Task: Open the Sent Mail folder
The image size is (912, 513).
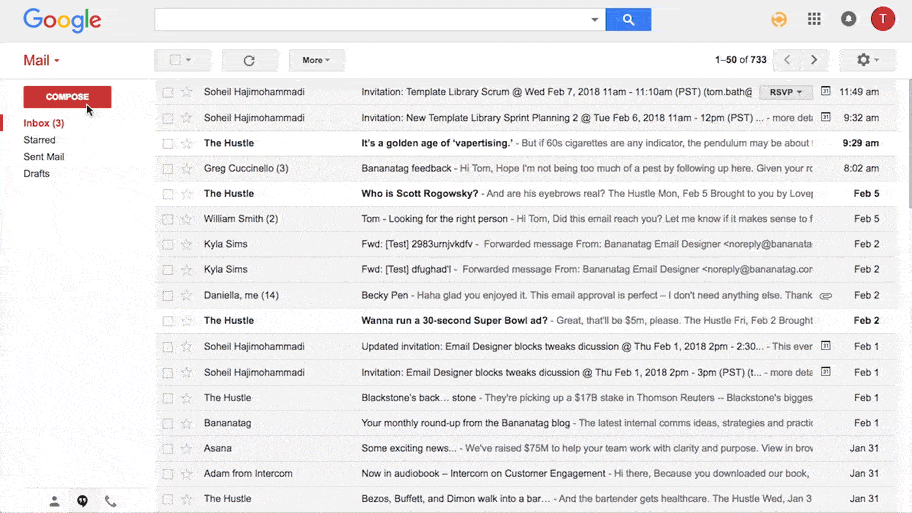Action: 44,157
